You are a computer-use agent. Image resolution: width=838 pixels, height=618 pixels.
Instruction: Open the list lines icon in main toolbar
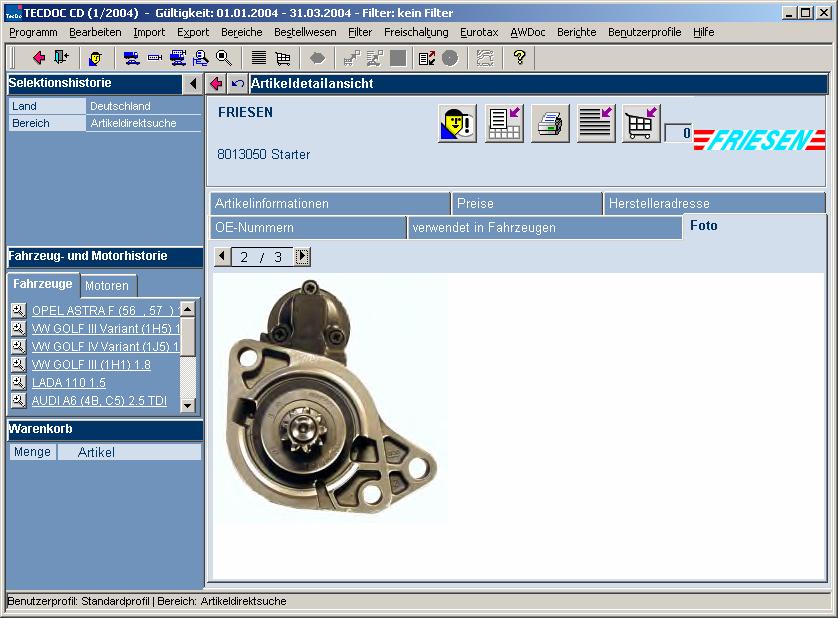click(x=259, y=58)
